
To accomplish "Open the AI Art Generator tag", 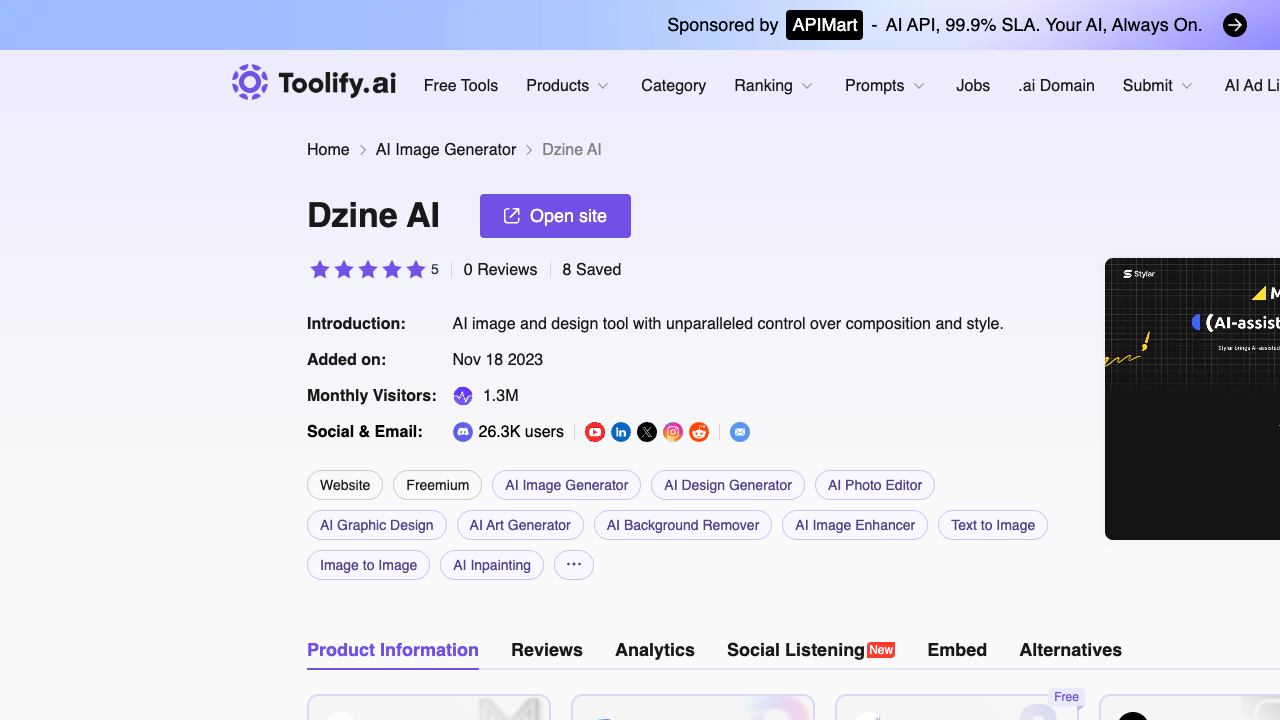I will click(x=520, y=525).
